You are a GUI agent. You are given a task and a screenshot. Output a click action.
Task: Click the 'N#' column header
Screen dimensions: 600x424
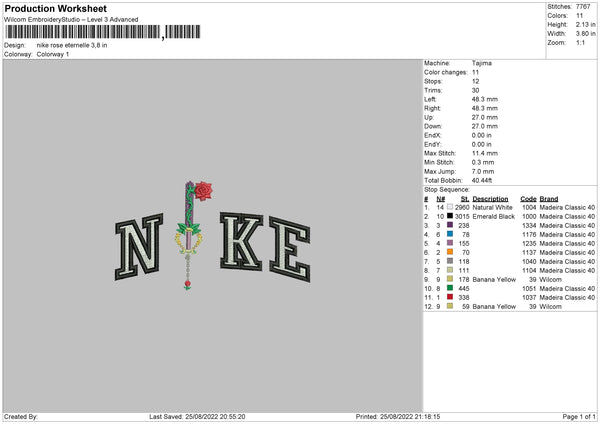tap(440, 199)
